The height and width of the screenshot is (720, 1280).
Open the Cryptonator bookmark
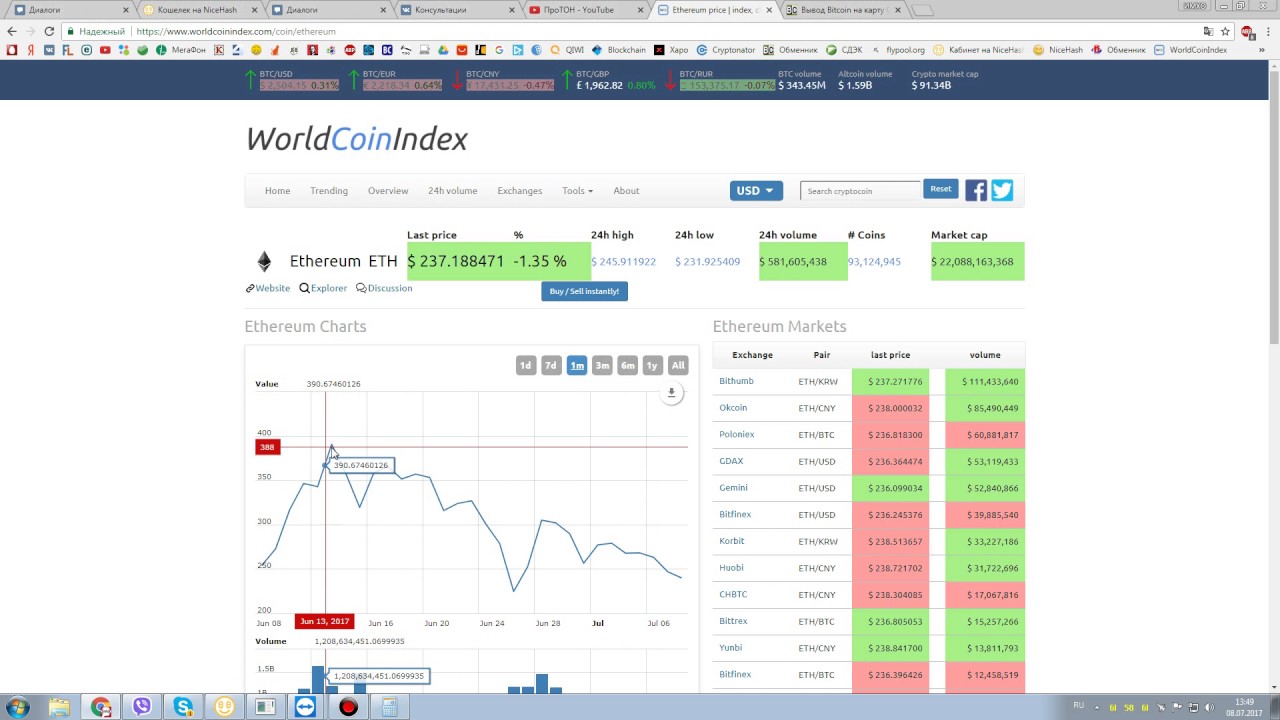click(x=726, y=50)
